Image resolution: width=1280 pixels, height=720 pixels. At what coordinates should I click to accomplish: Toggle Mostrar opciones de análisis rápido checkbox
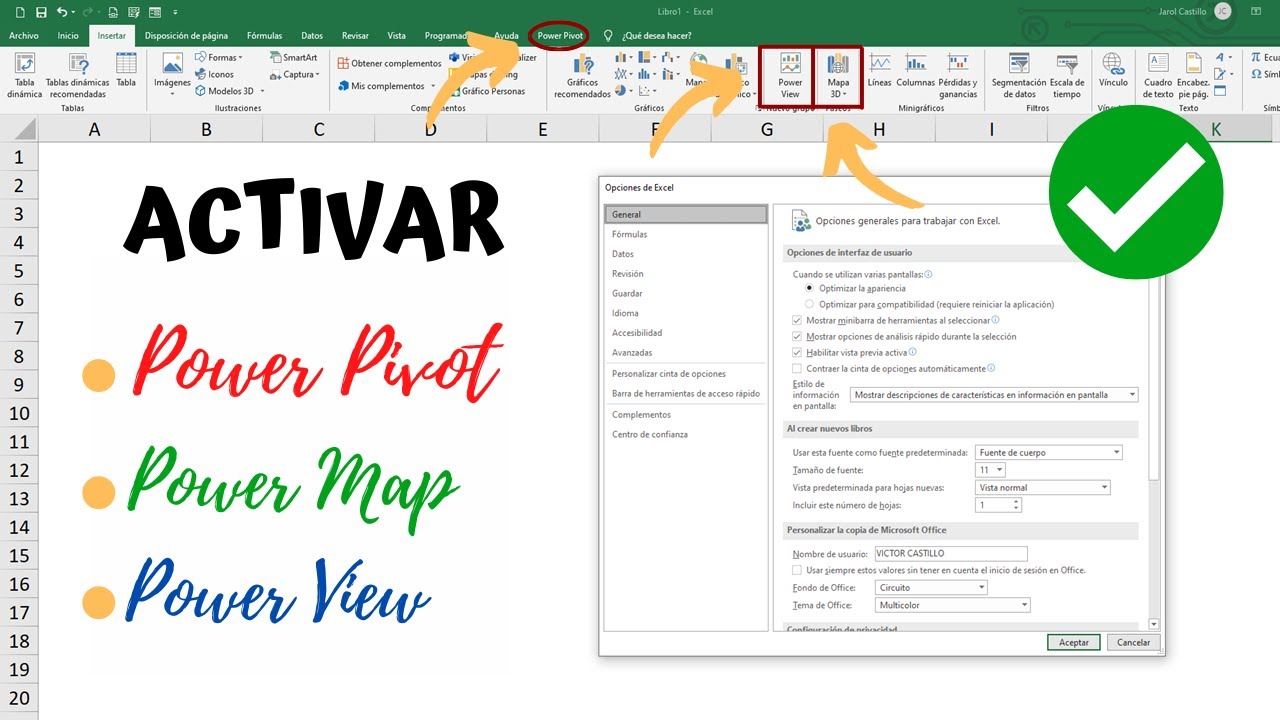tap(797, 336)
